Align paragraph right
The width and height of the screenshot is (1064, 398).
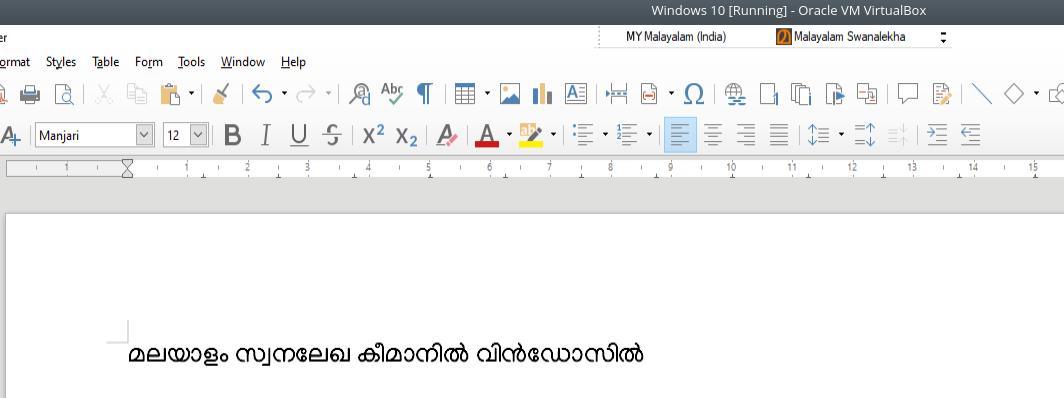[x=746, y=136]
